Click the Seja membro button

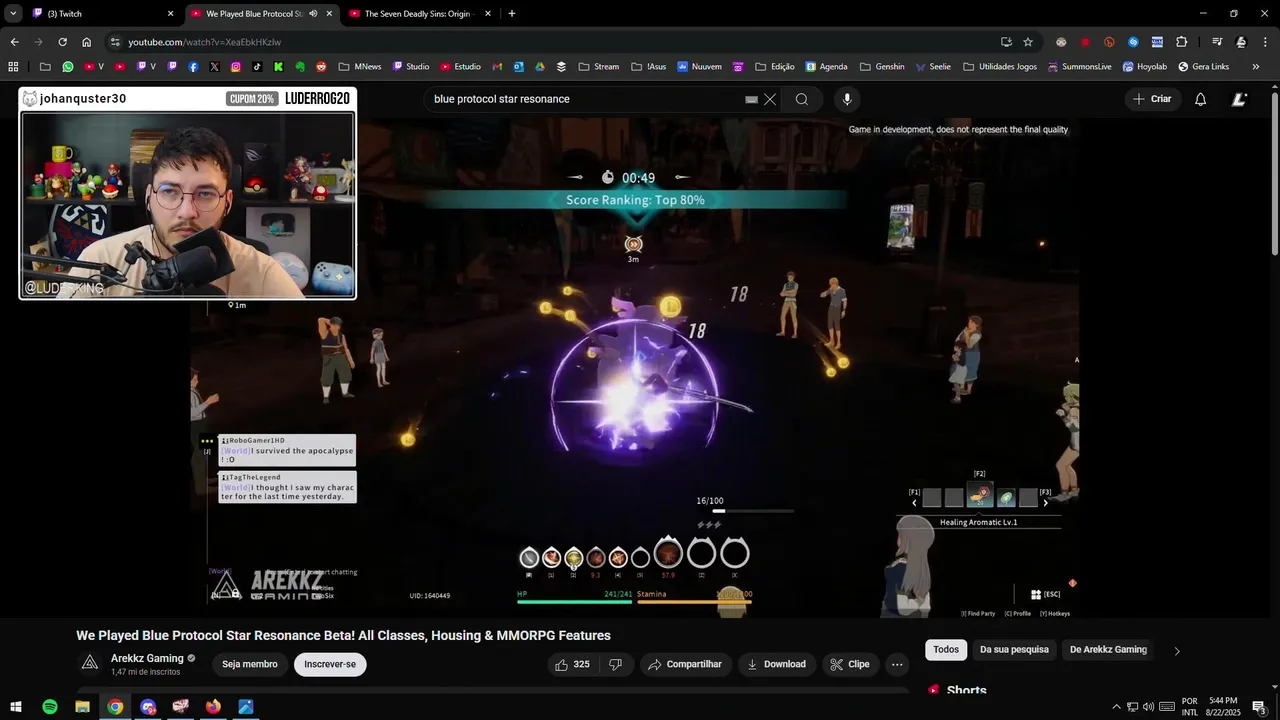pyautogui.click(x=250, y=664)
